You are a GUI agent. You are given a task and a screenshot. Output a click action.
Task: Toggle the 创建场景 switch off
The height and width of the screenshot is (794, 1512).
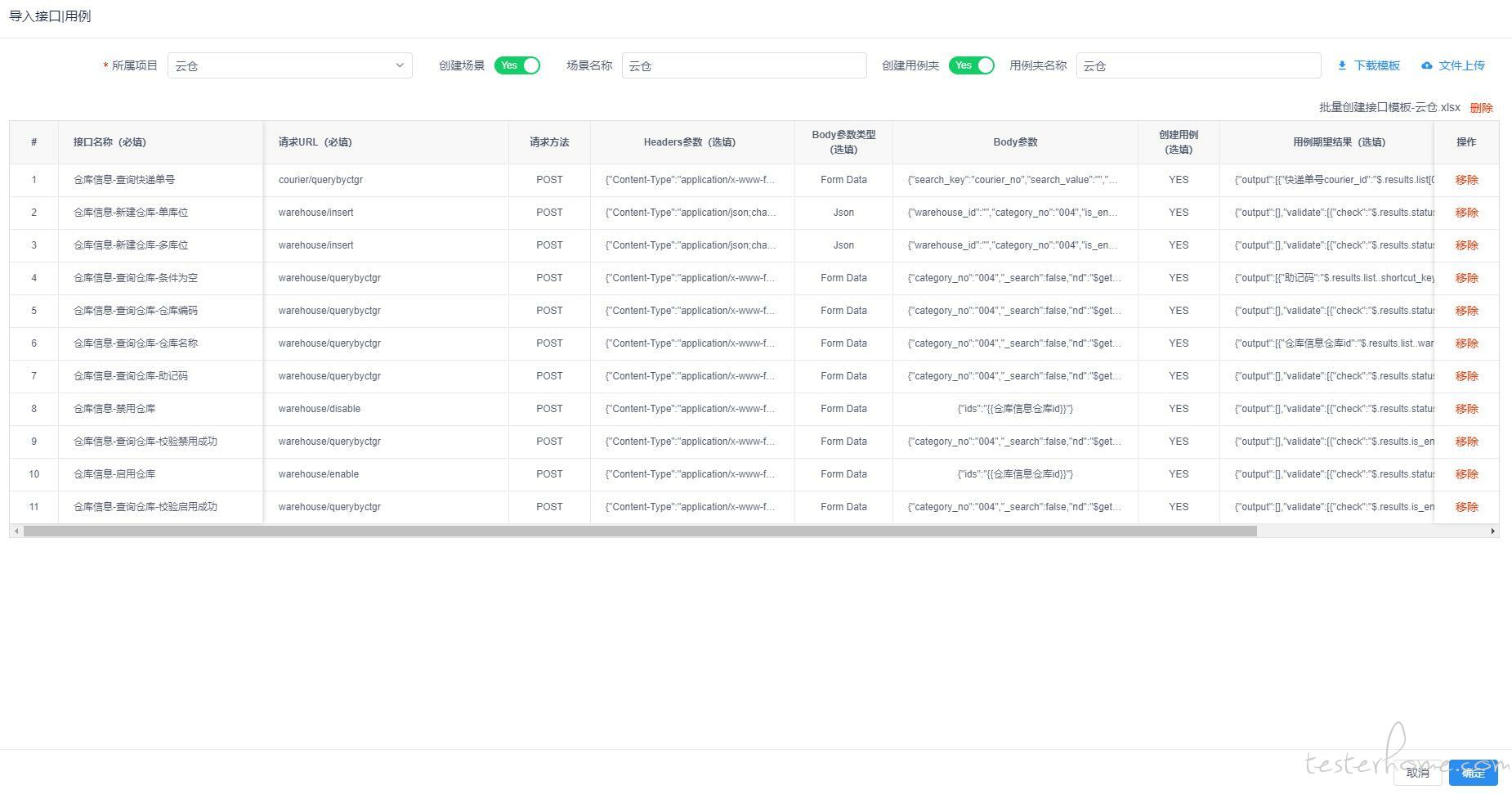click(x=517, y=65)
